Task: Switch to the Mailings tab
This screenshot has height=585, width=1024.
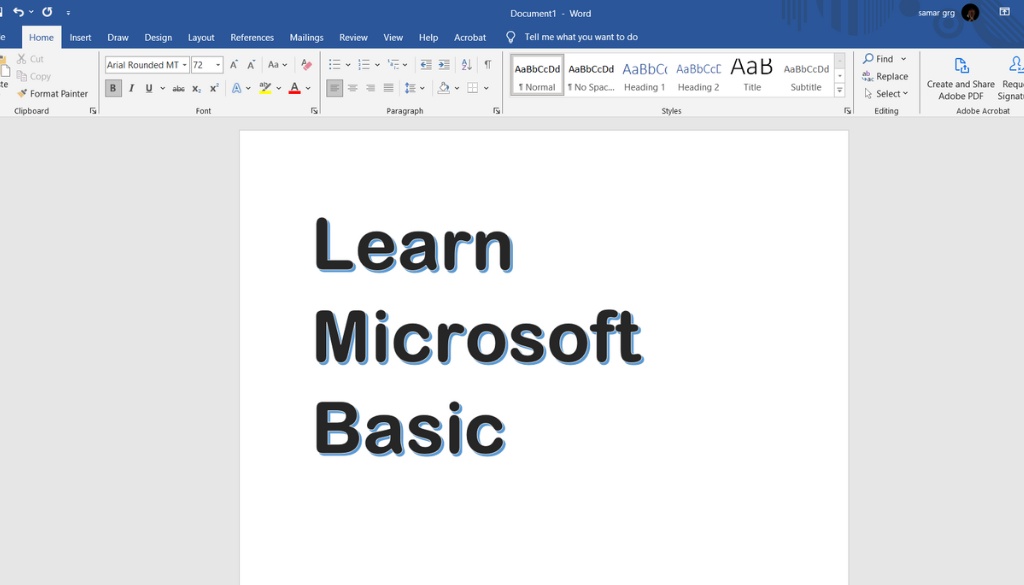Action: 306,37
